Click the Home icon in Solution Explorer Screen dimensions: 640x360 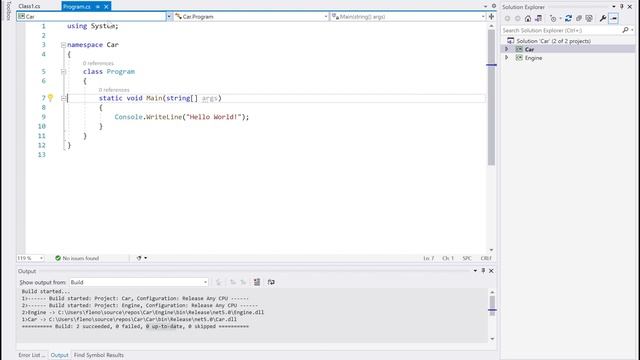(x=528, y=18)
